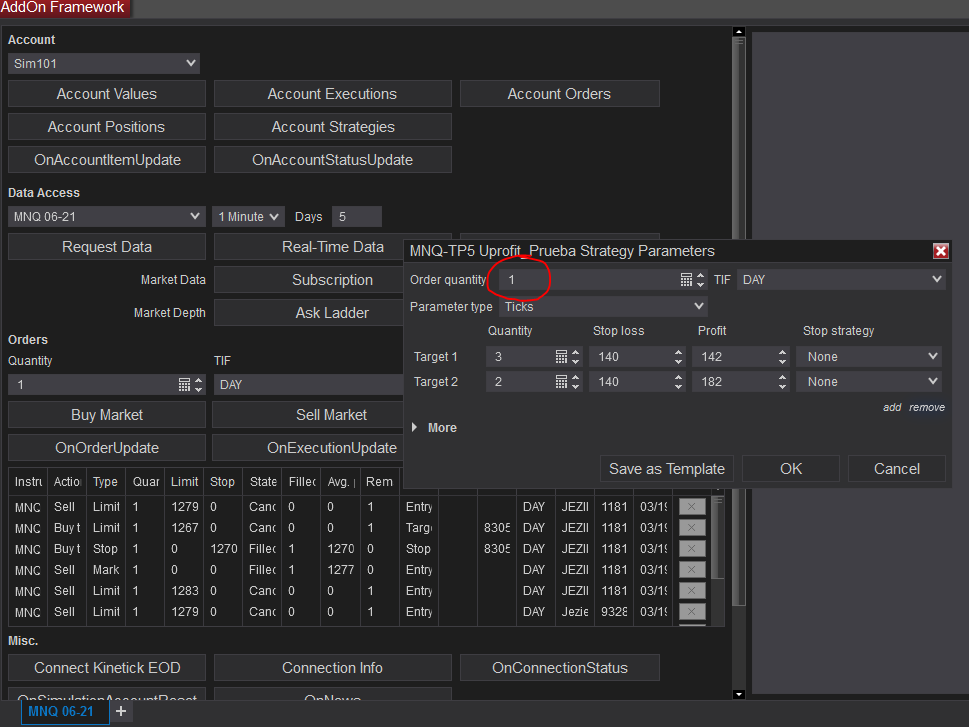Open Account dropdown showing Sim101

coord(104,64)
